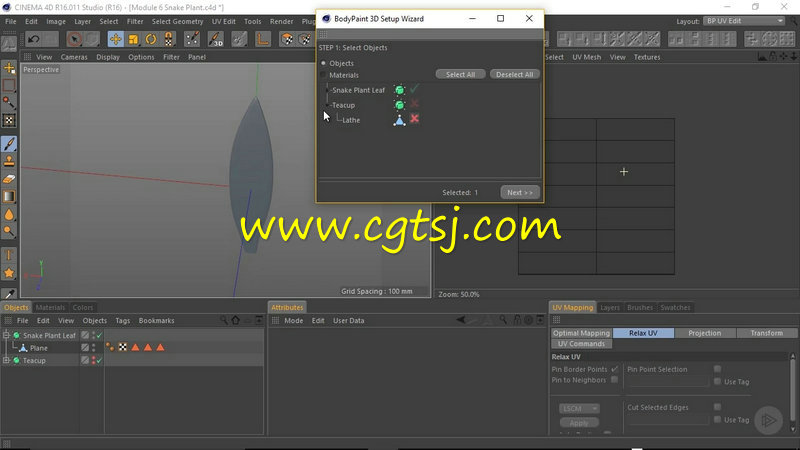Click the Pin Point Selection input field

[x=667, y=381]
